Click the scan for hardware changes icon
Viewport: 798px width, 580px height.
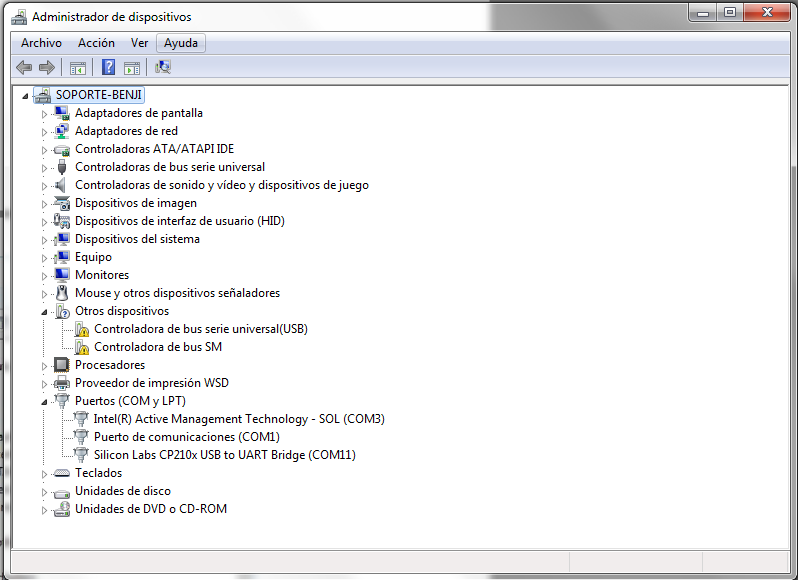point(163,67)
